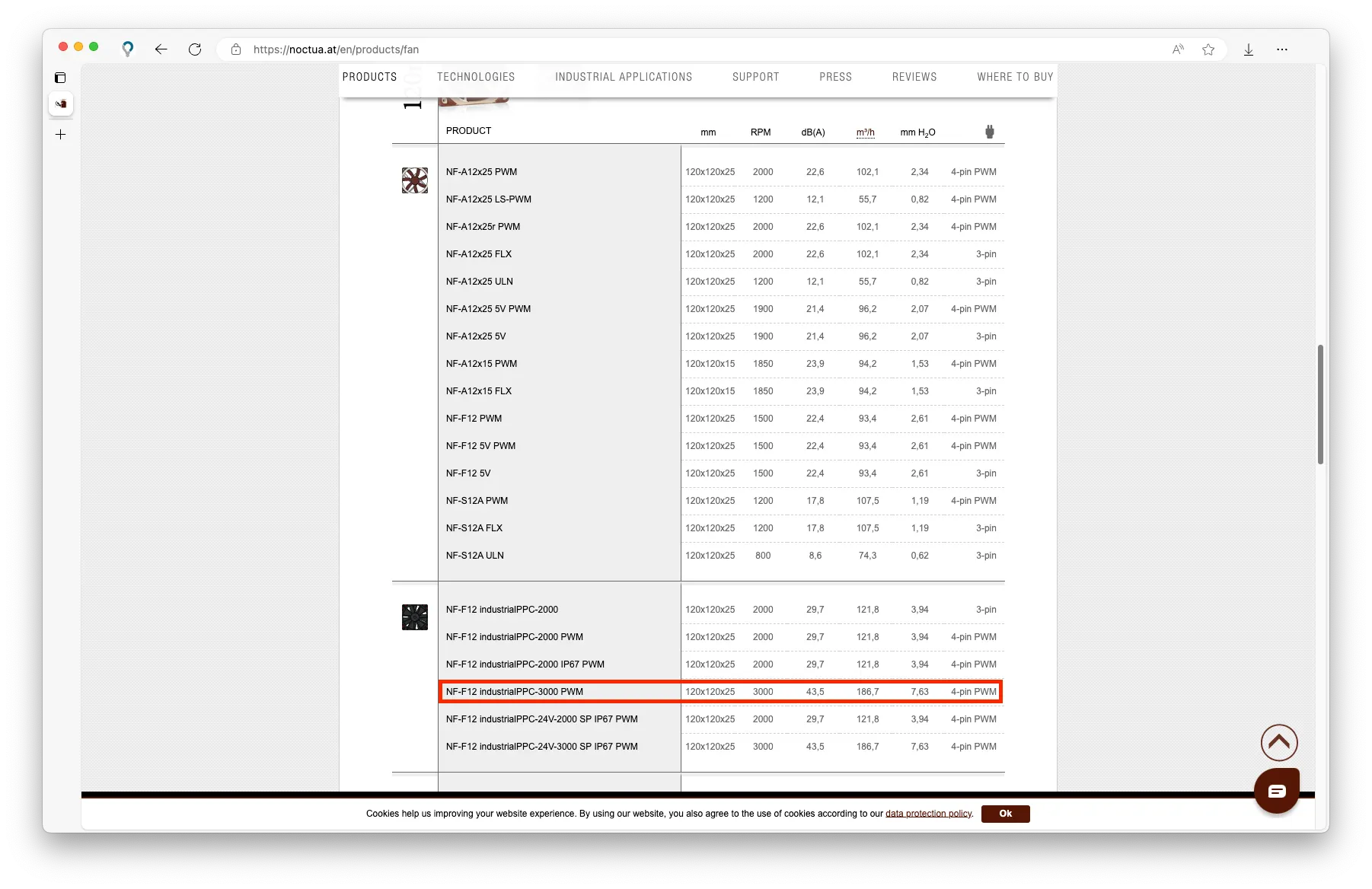Open INDUSTRIAL APPLICATIONS menu
The width and height of the screenshot is (1372, 889).
[624, 77]
